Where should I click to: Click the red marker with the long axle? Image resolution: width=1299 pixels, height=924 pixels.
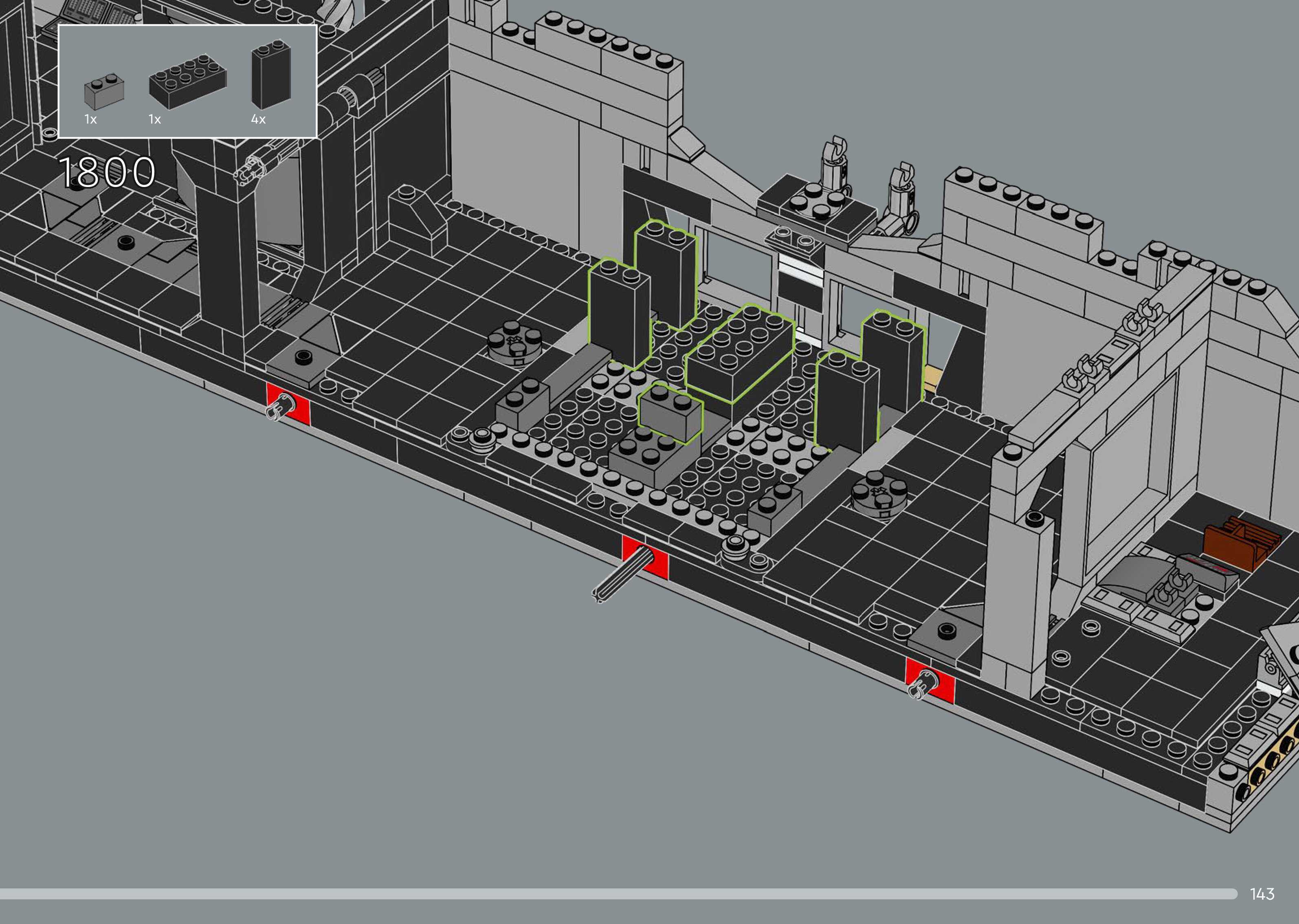pyautogui.click(x=645, y=558)
